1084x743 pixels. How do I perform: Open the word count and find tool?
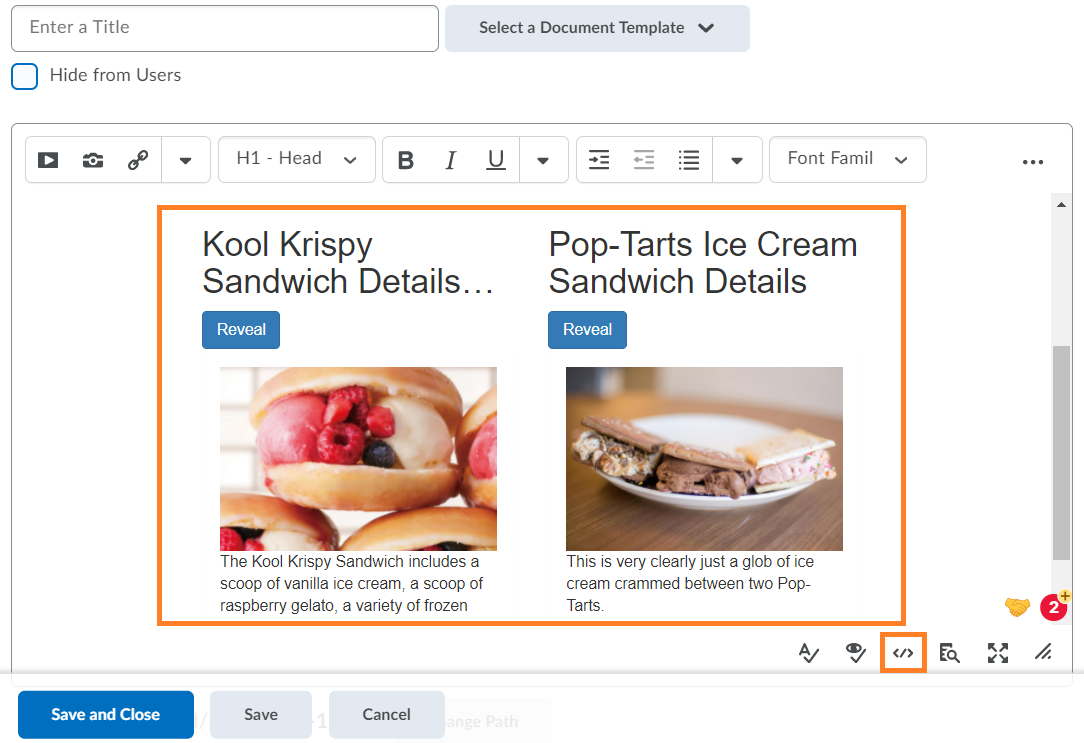tap(949, 652)
